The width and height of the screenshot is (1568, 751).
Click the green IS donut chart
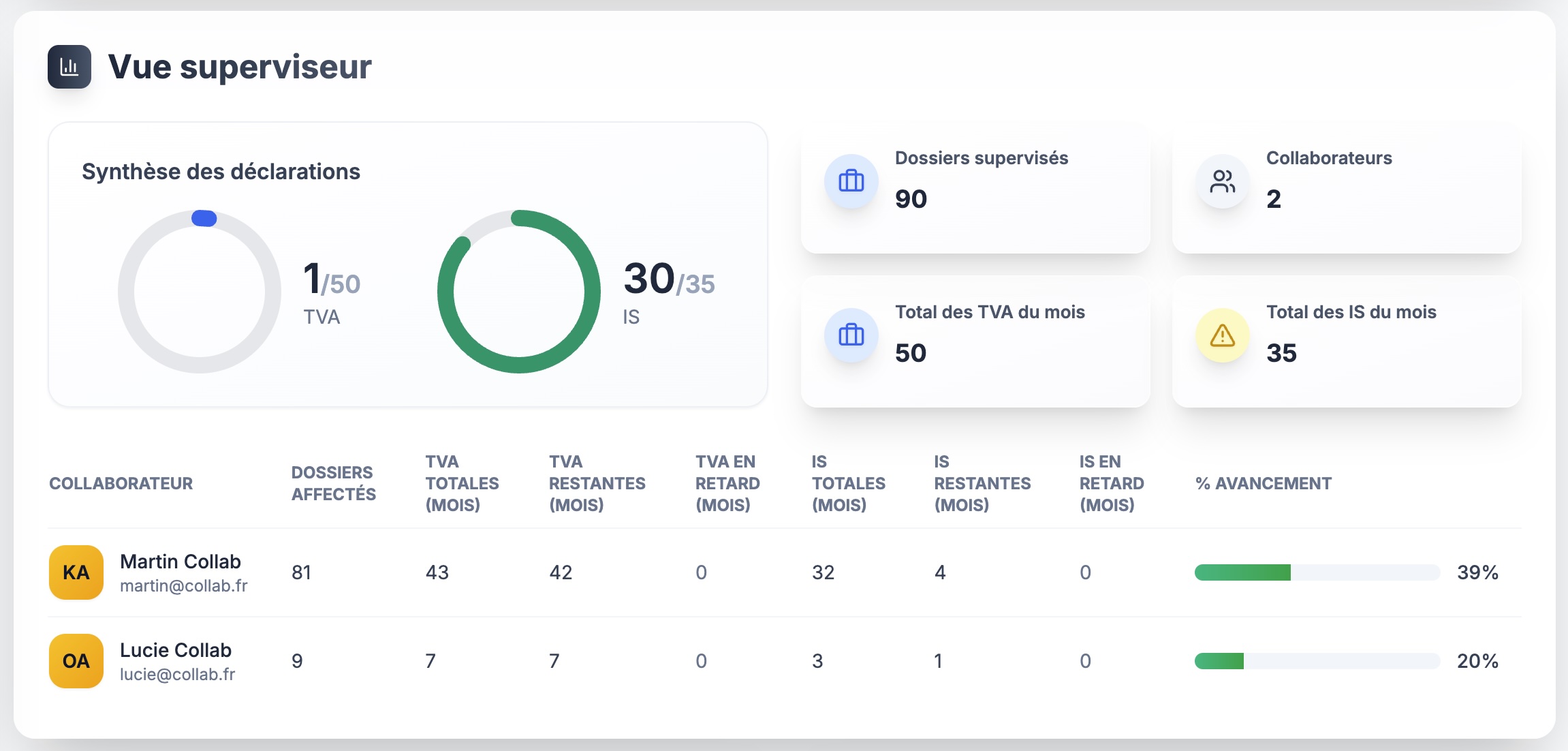[591, 293]
